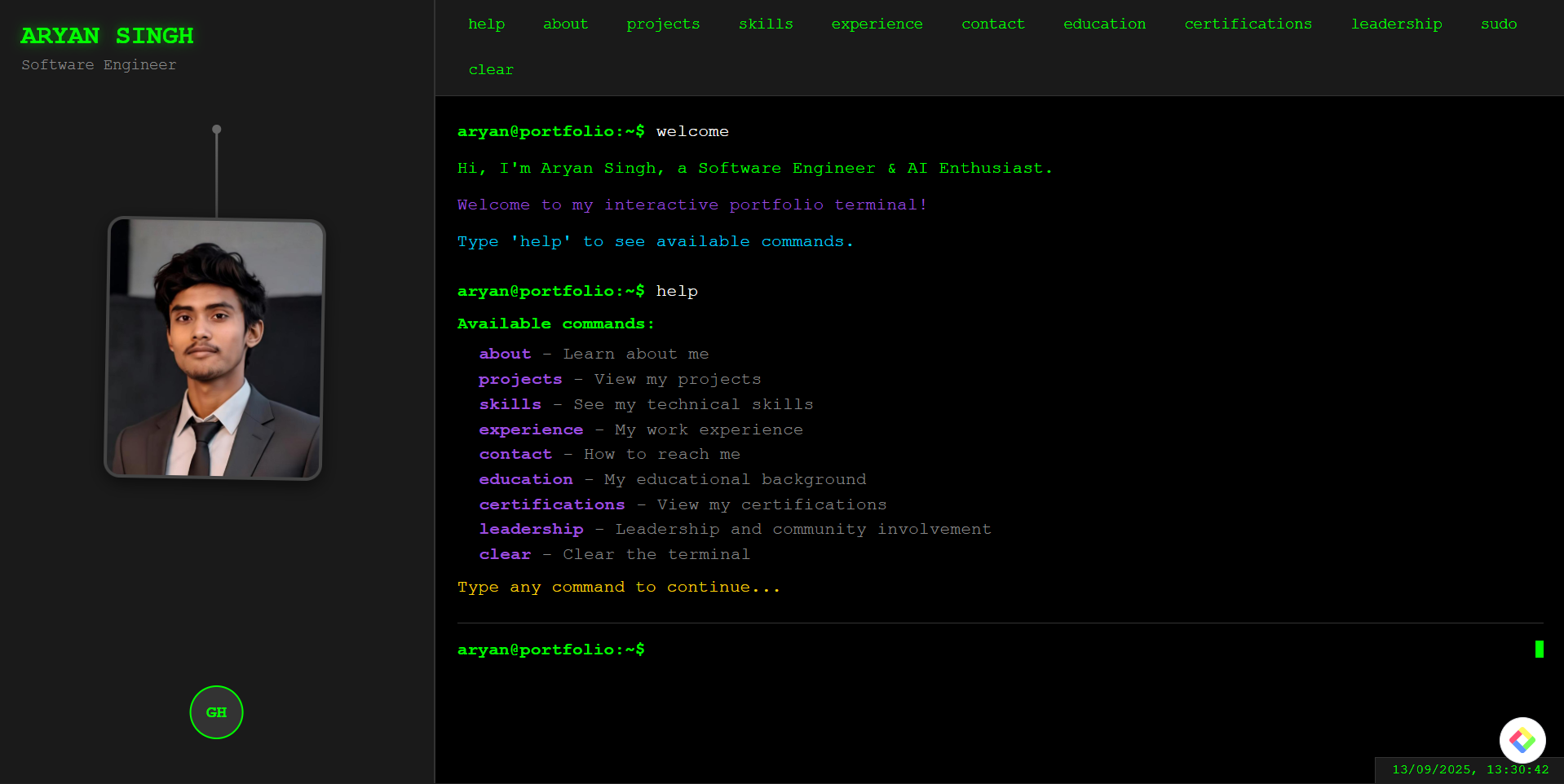Open the 'experience' navigation item

click(877, 24)
